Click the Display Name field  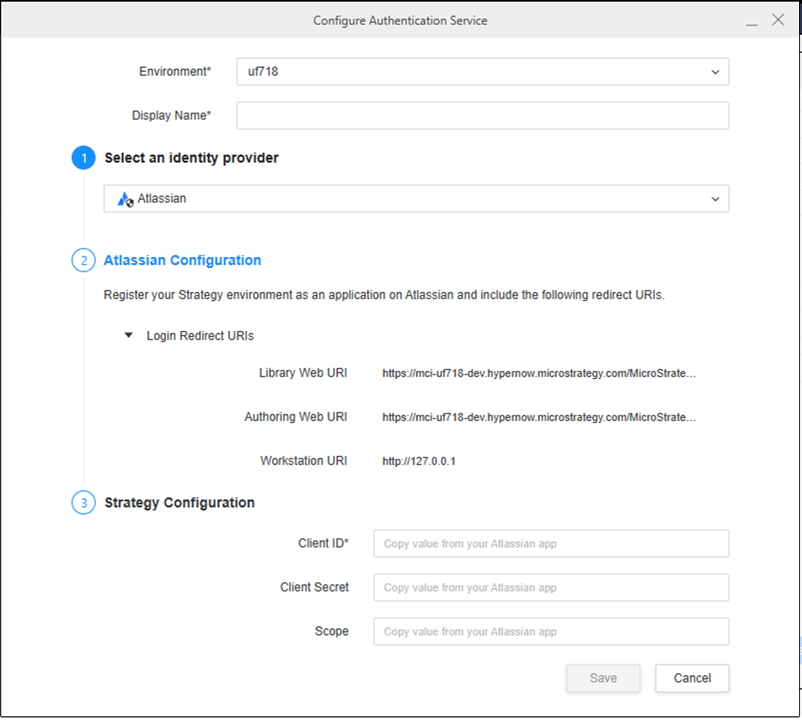[482, 116]
